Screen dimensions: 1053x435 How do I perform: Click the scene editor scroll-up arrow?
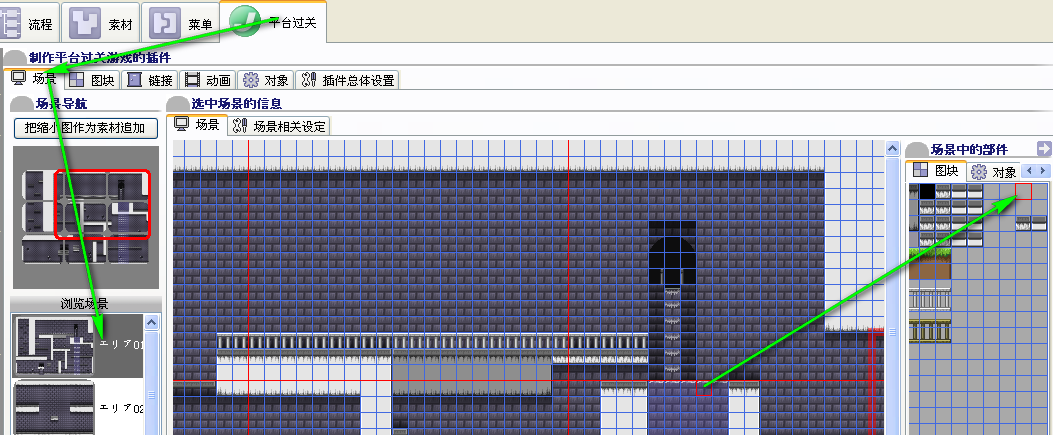tap(892, 148)
